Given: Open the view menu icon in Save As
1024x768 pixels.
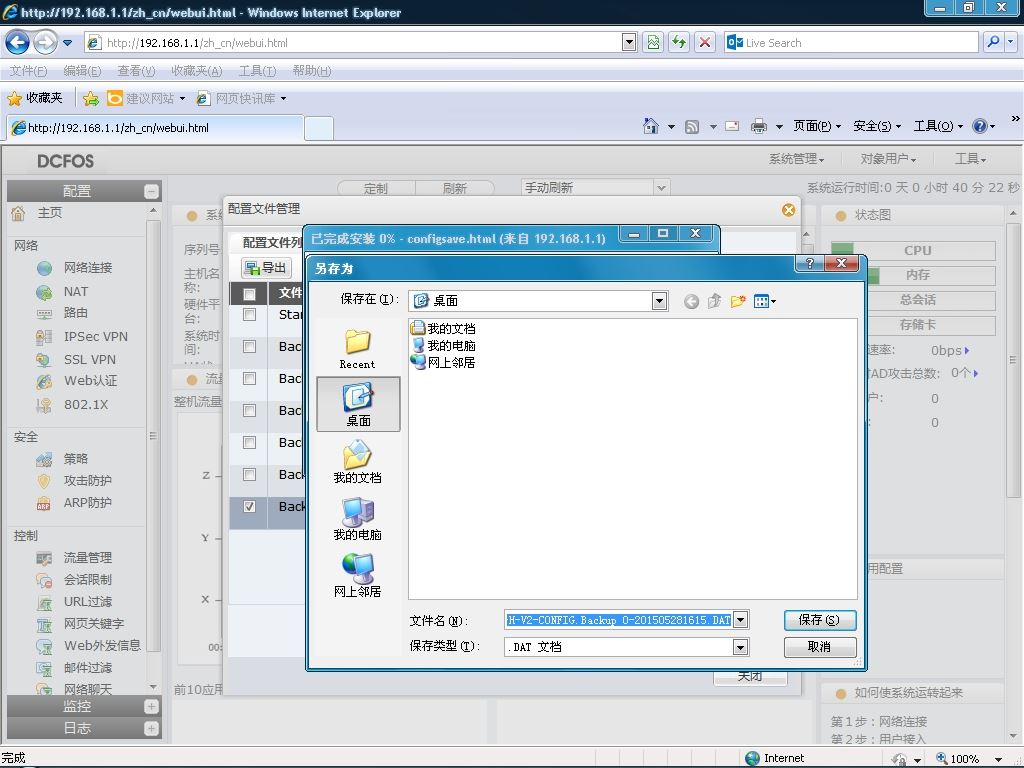Looking at the screenshot, I should point(764,301).
